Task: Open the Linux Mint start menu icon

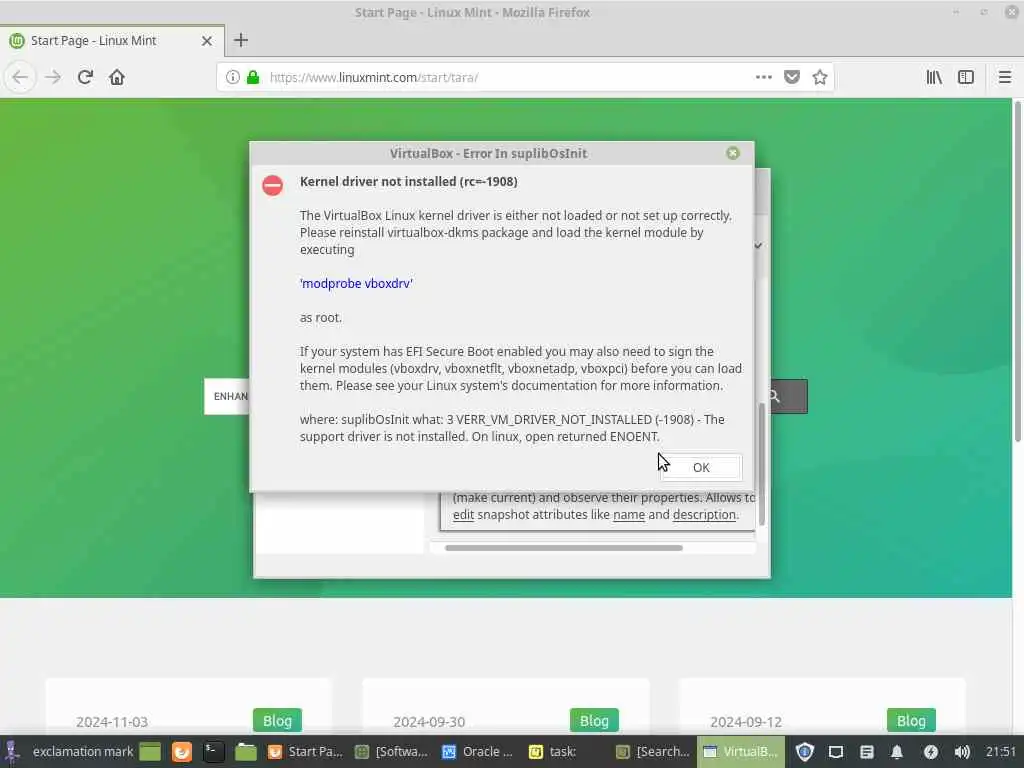Action: (12, 752)
